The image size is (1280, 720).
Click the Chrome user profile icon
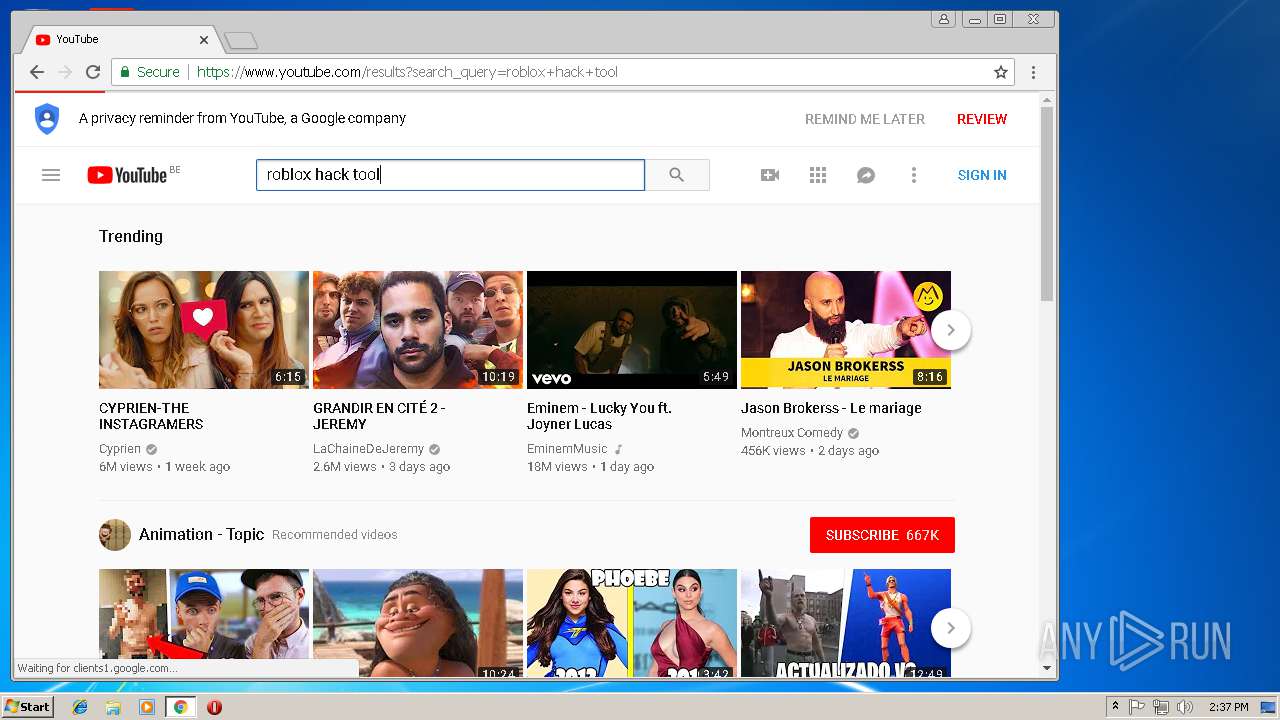click(x=943, y=19)
